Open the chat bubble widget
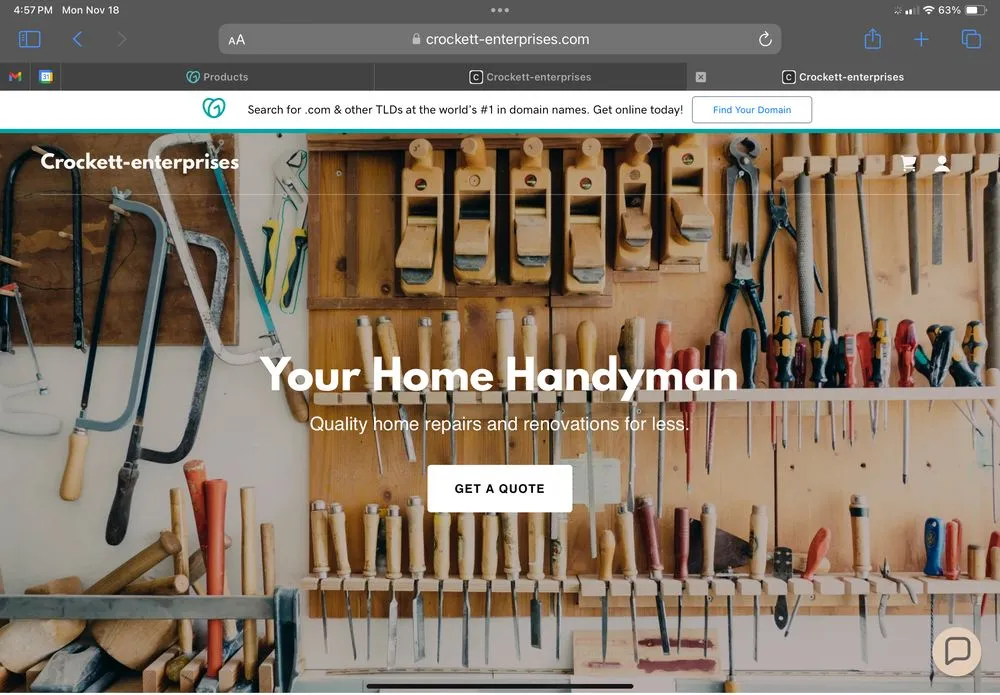 (x=957, y=651)
